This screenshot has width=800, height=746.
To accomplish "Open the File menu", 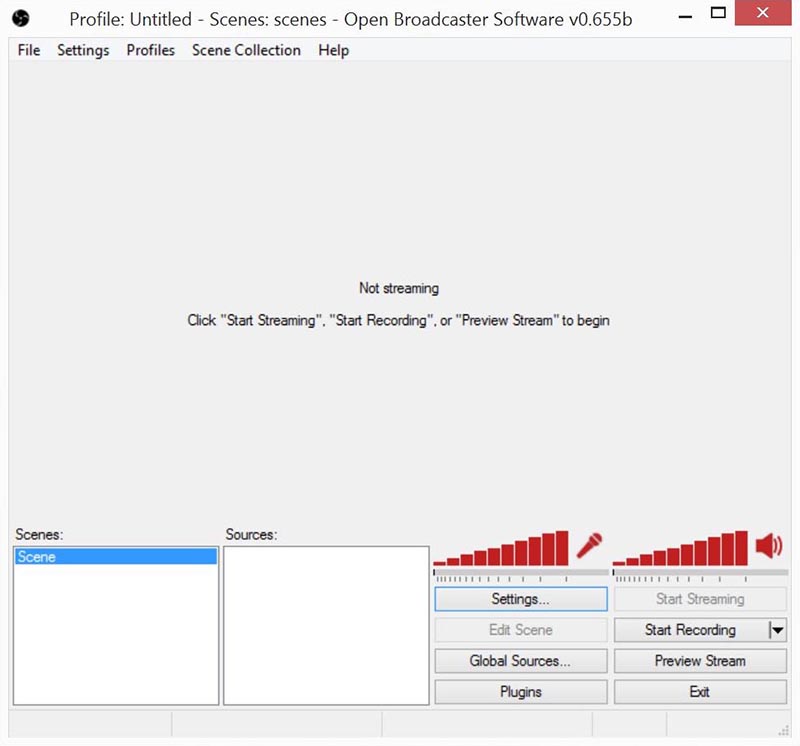I will tap(29, 50).
